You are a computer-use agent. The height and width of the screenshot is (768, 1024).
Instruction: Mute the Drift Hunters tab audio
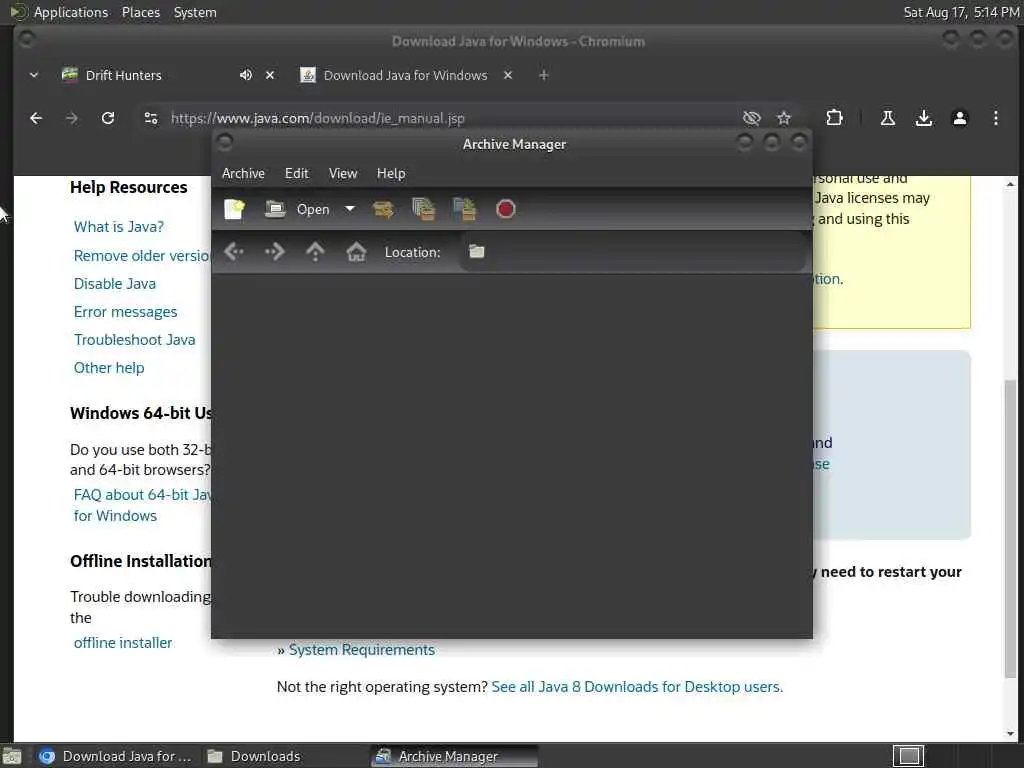point(246,75)
